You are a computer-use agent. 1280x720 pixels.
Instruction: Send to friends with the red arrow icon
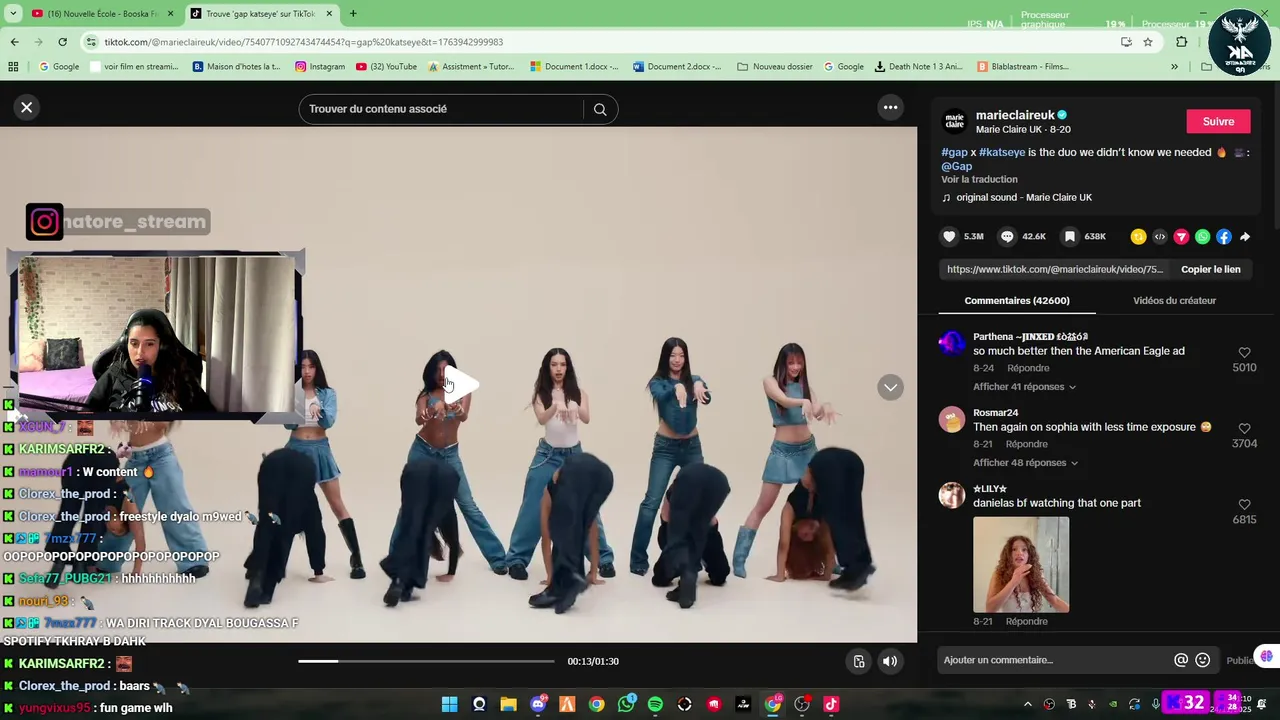[1181, 237]
